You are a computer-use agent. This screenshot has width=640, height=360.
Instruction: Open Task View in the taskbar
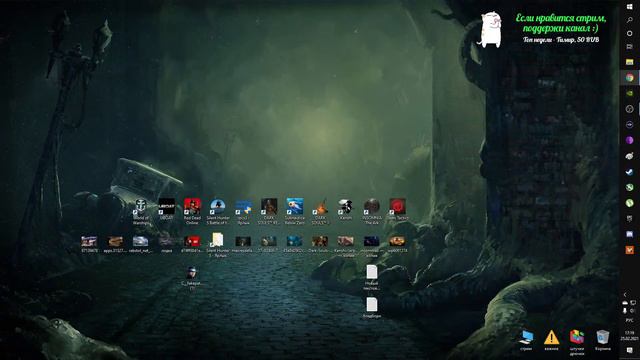tap(630, 47)
